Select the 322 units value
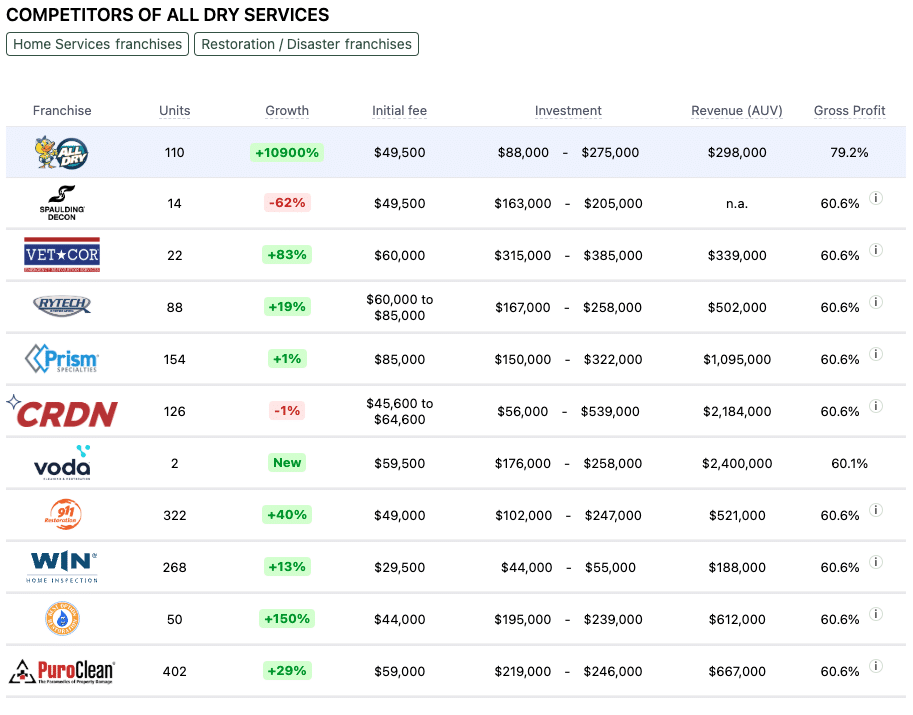This screenshot has height=715, width=913. 175,515
